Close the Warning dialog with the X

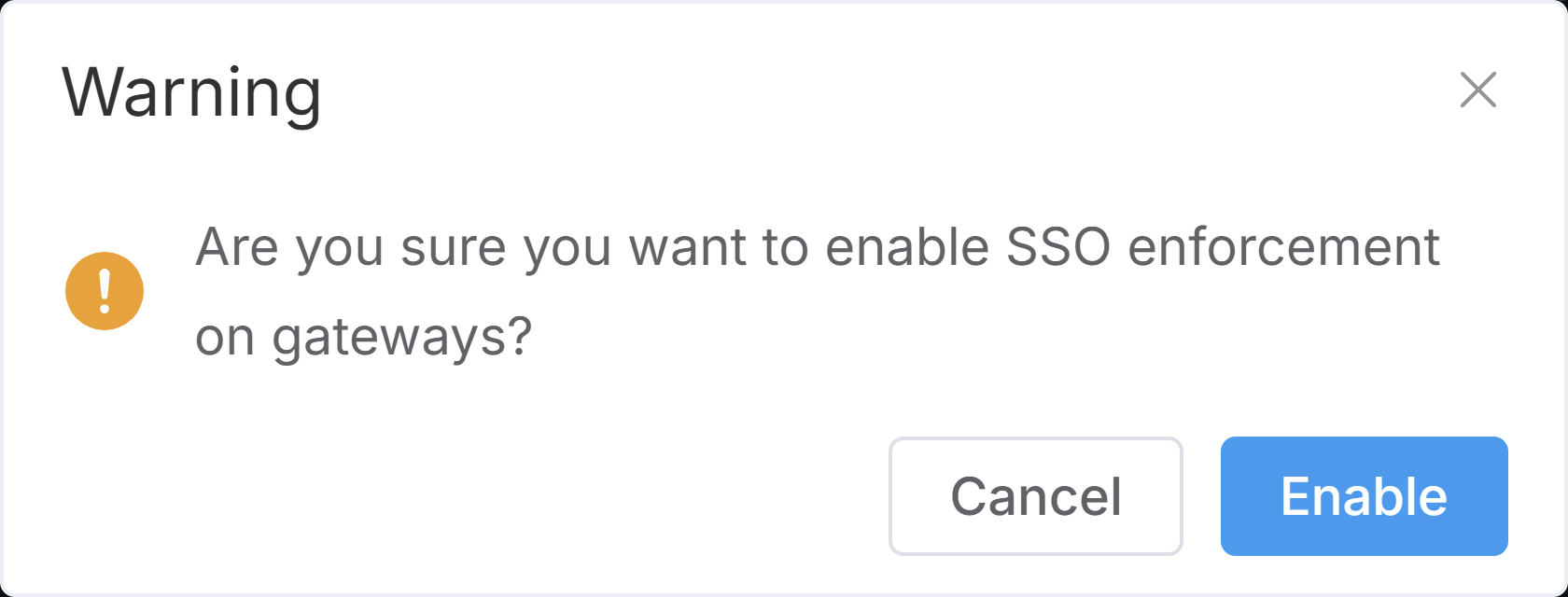[1477, 90]
